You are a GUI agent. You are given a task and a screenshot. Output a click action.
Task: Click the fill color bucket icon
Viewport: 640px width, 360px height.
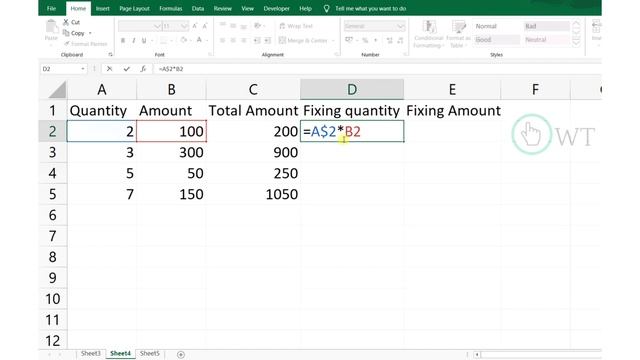(x=184, y=40)
